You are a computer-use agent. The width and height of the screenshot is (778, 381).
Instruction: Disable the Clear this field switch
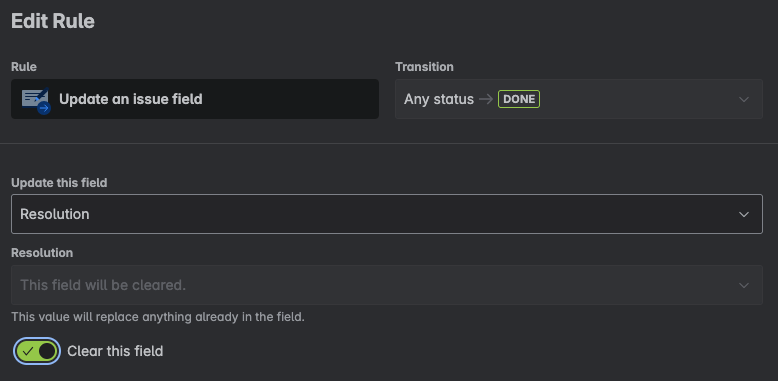click(37, 351)
